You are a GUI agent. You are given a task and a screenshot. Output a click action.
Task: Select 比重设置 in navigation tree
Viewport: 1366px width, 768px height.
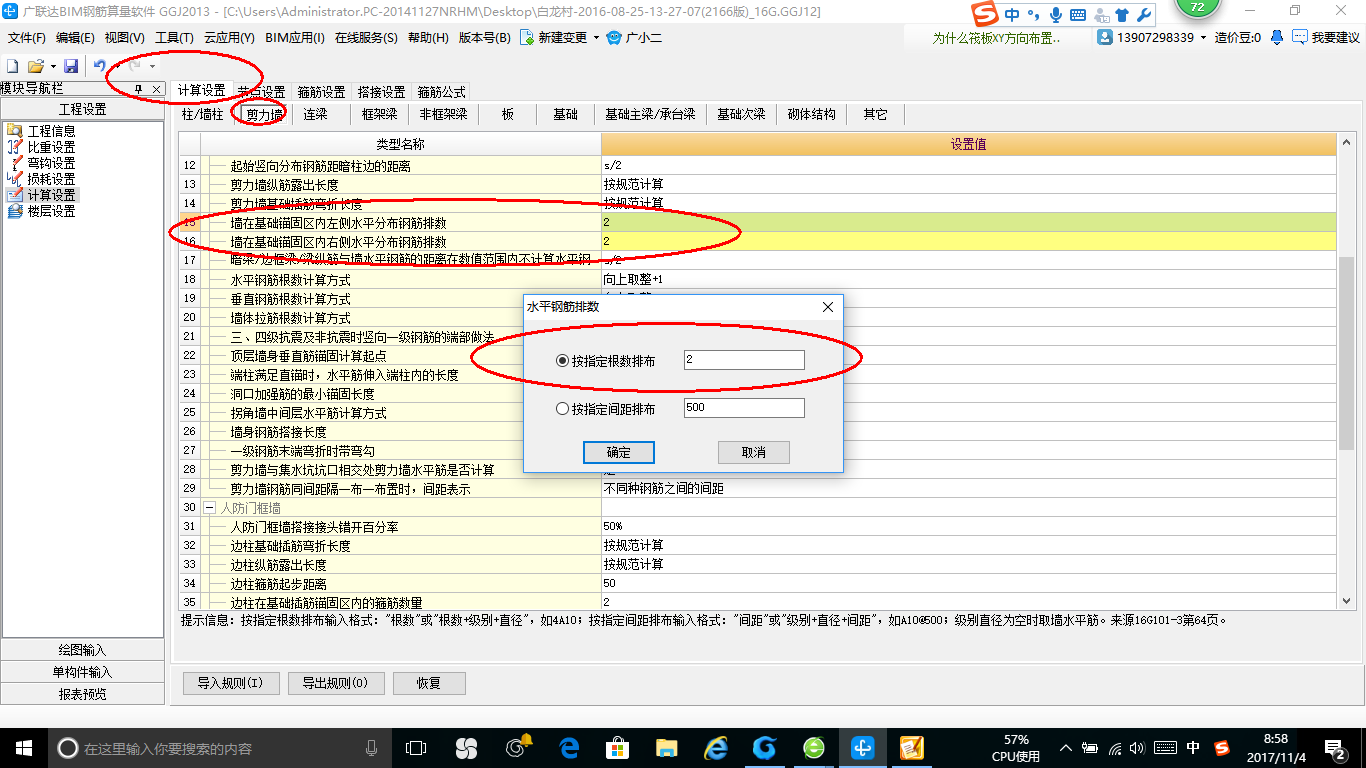click(51, 147)
